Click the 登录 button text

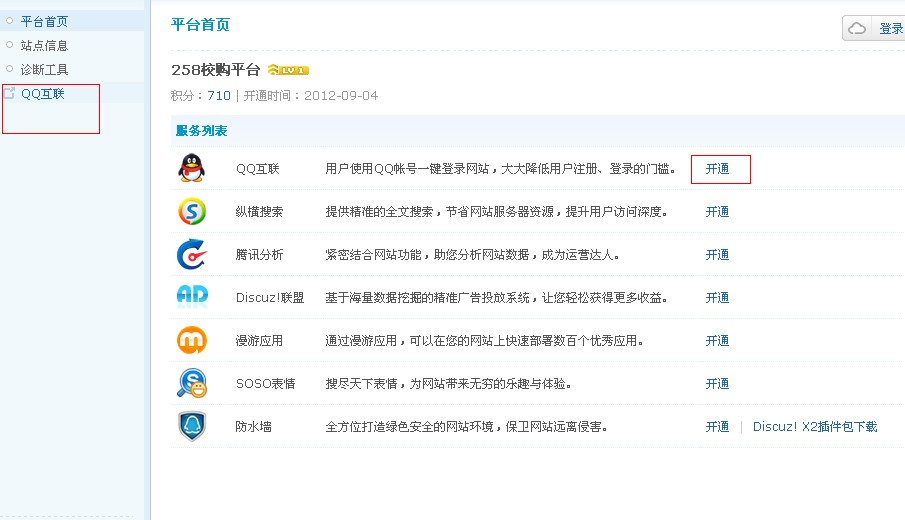891,28
